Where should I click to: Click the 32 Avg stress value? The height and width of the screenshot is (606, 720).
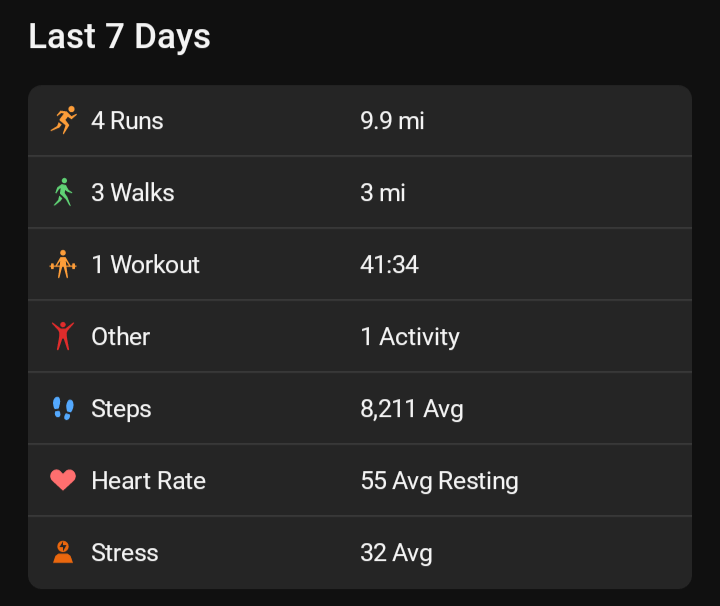coord(396,553)
